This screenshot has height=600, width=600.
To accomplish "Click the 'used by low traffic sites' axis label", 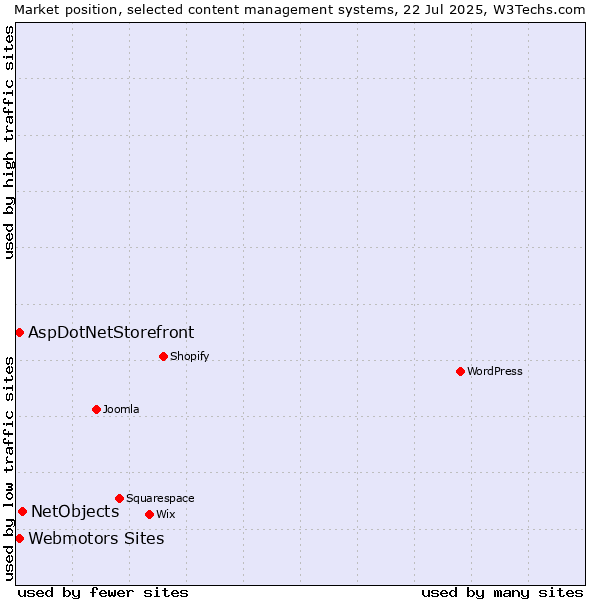I will (x=9, y=469).
